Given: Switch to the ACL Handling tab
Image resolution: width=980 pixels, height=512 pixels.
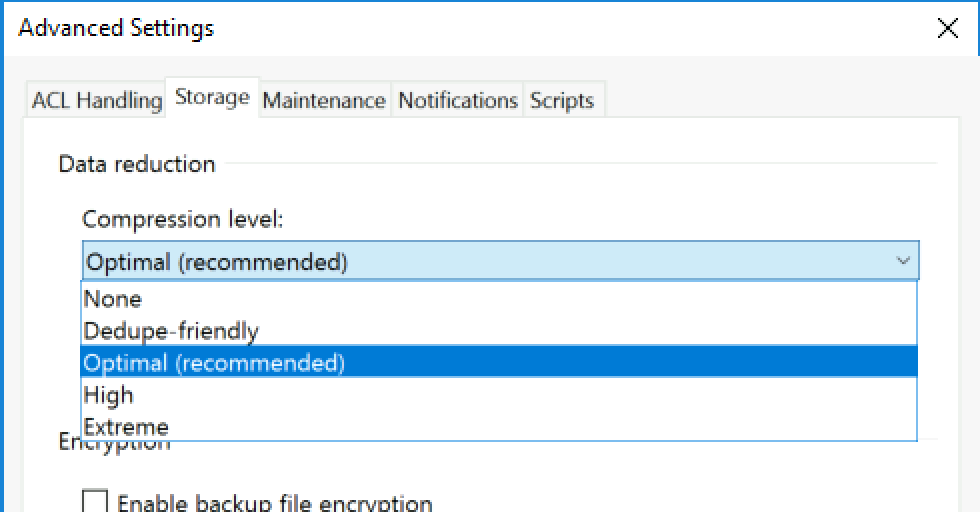Looking at the screenshot, I should (x=97, y=100).
